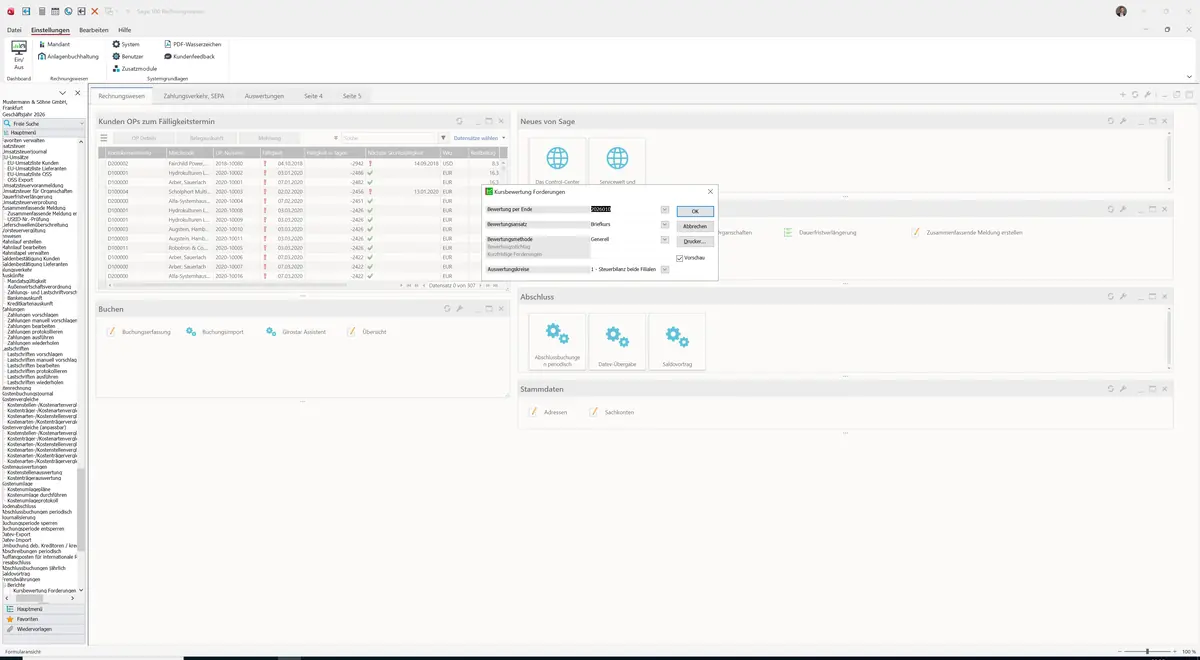1200x660 pixels.
Task: Switch to the Zahlungsverkehr, SEPA tab
Action: [x=193, y=96]
